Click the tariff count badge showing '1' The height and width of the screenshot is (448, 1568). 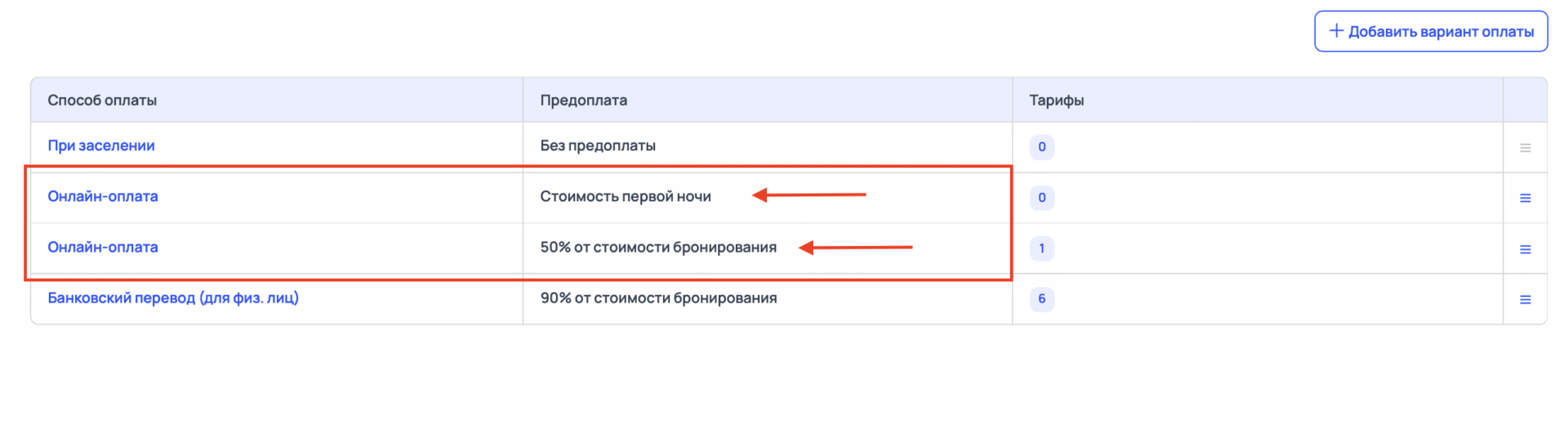pyautogui.click(x=1041, y=249)
